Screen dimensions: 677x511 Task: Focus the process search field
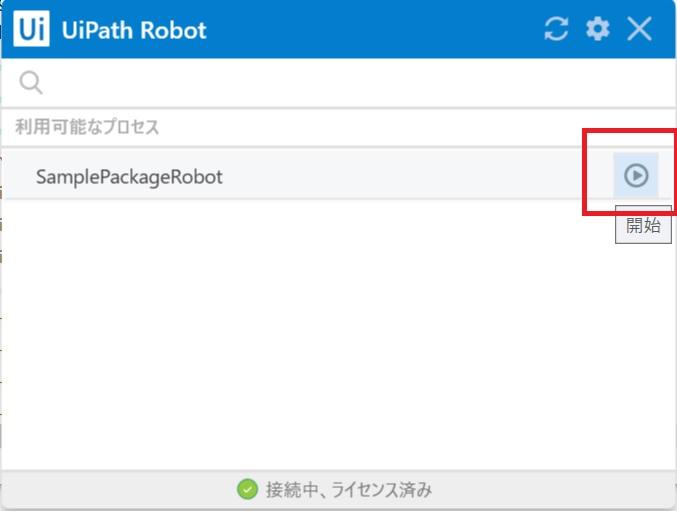[300, 82]
